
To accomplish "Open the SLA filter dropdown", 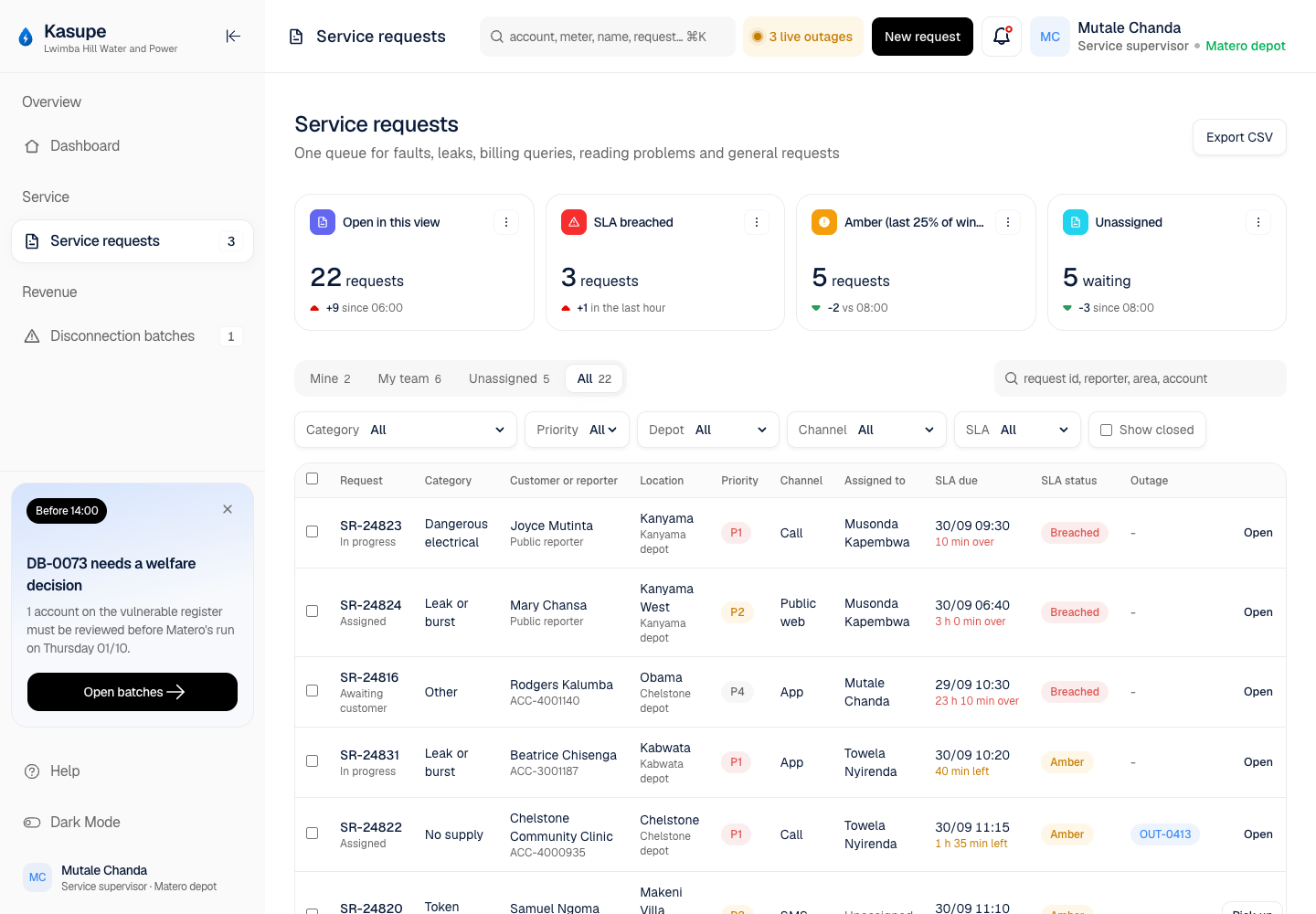I will (1017, 430).
